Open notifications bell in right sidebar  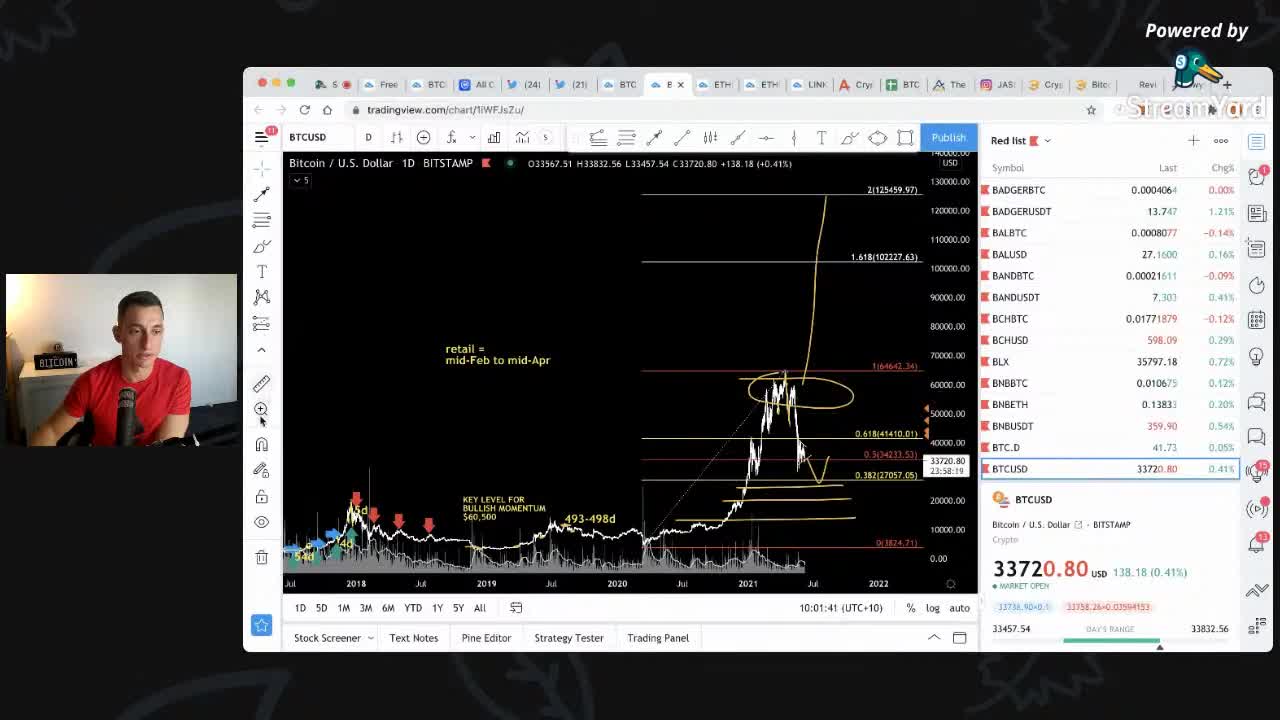(1257, 544)
